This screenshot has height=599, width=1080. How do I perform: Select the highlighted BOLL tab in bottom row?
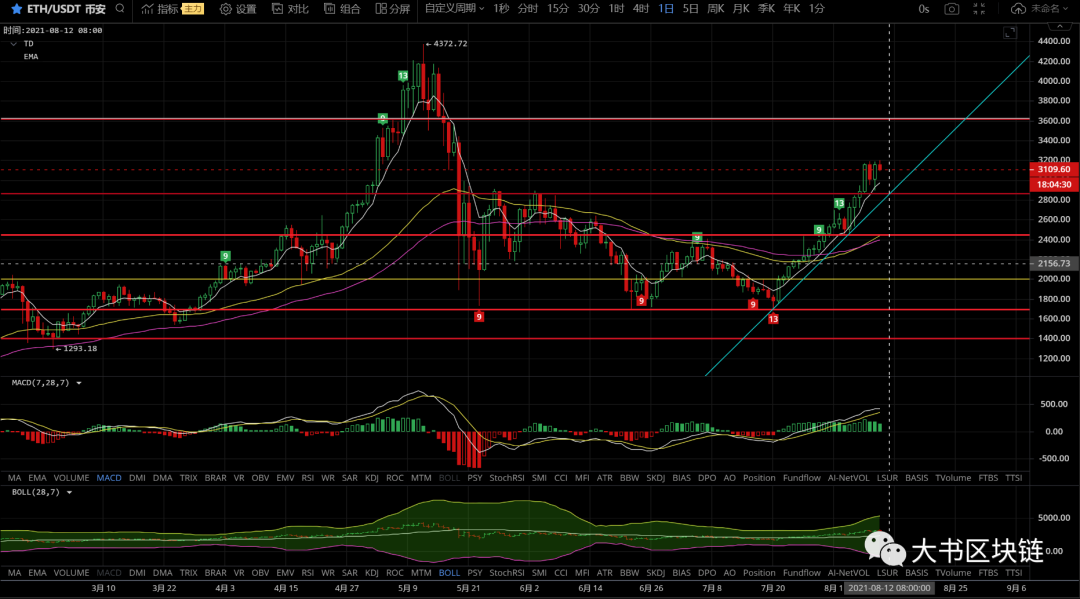[449, 573]
